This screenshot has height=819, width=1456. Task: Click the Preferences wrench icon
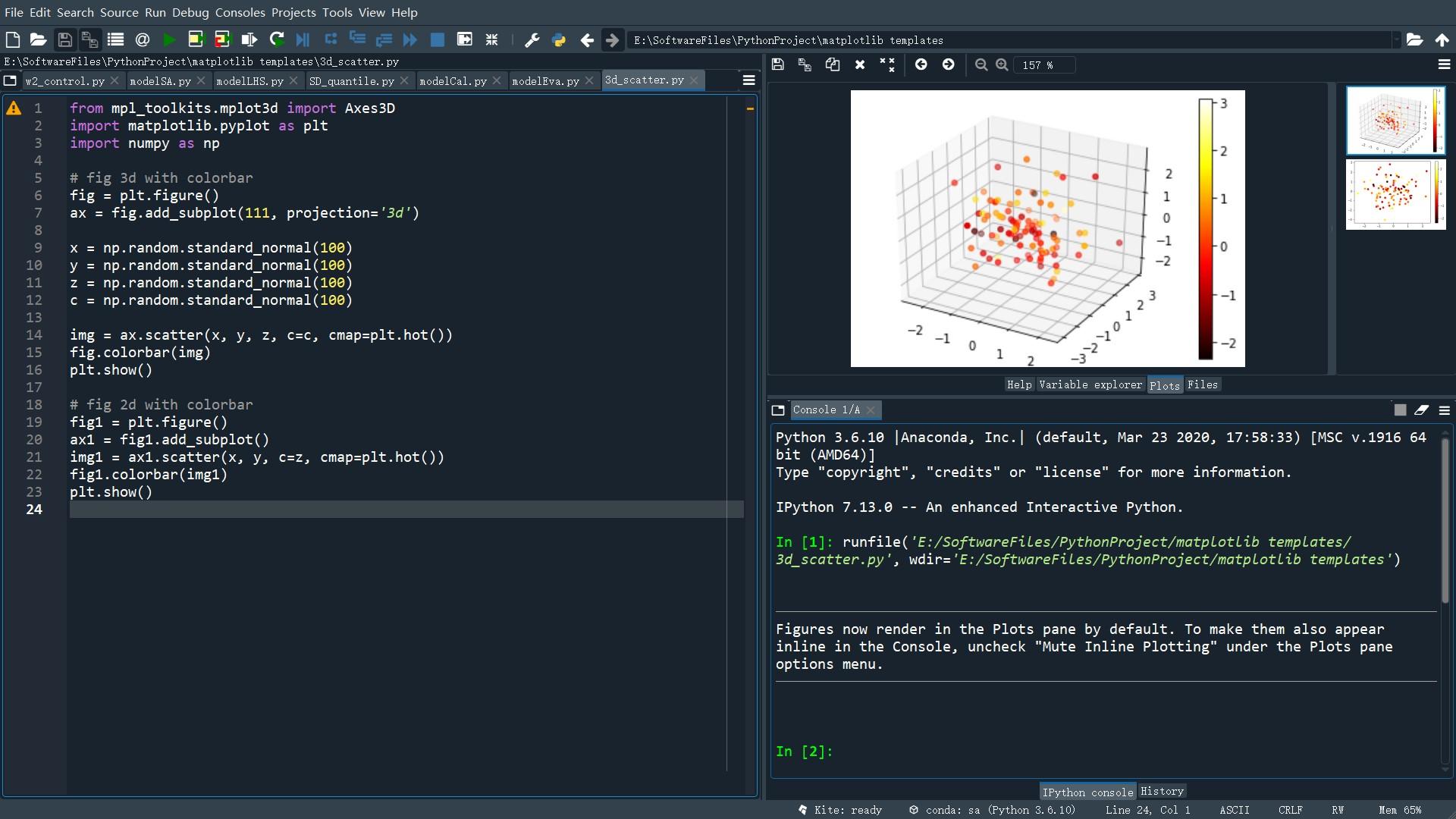(532, 40)
